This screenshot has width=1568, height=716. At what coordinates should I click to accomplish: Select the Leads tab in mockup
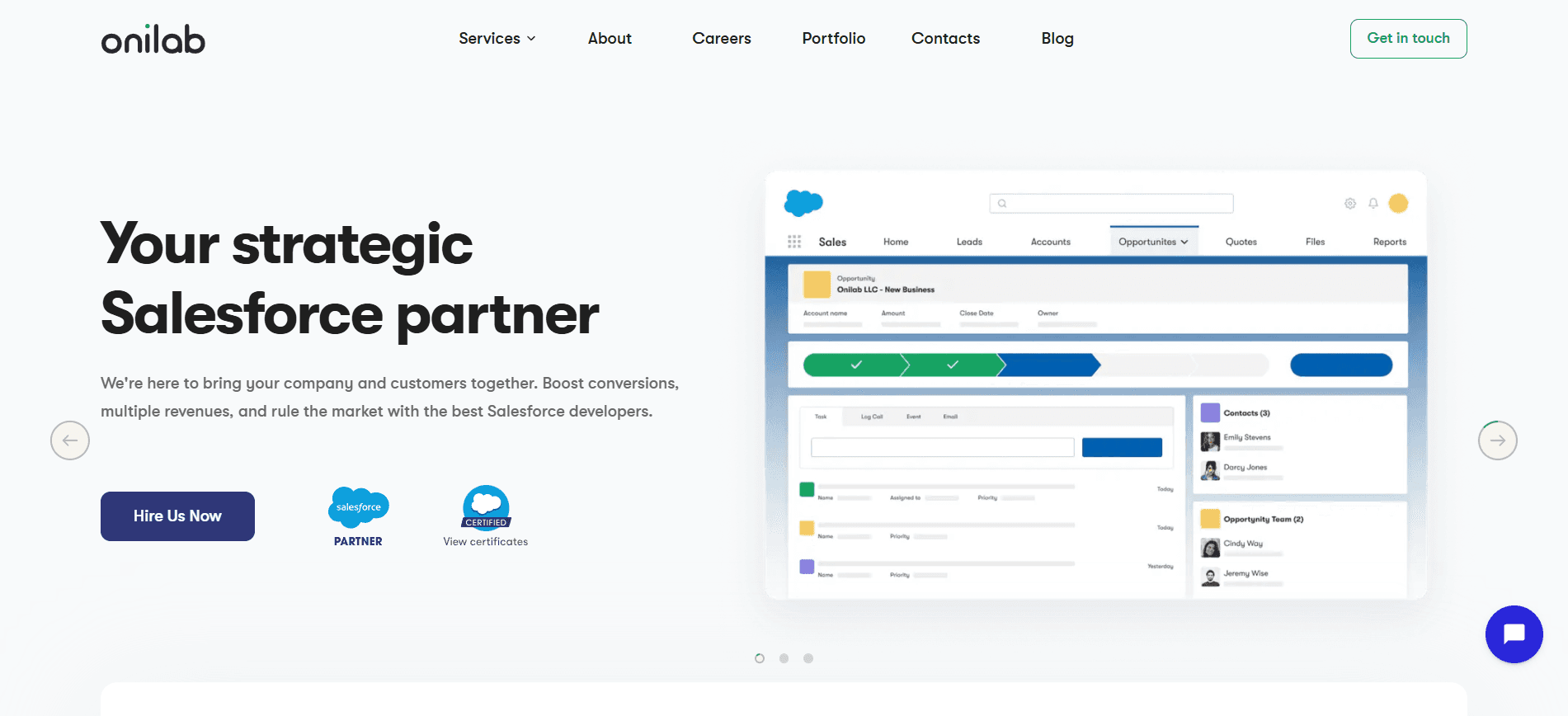tap(969, 242)
